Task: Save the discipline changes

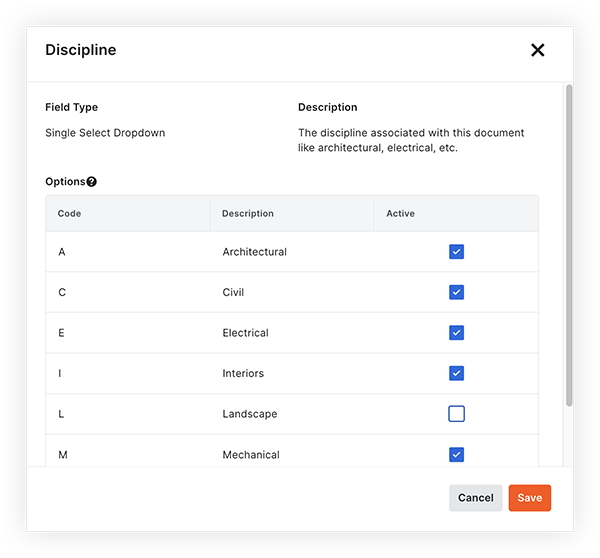Action: pyautogui.click(x=529, y=498)
